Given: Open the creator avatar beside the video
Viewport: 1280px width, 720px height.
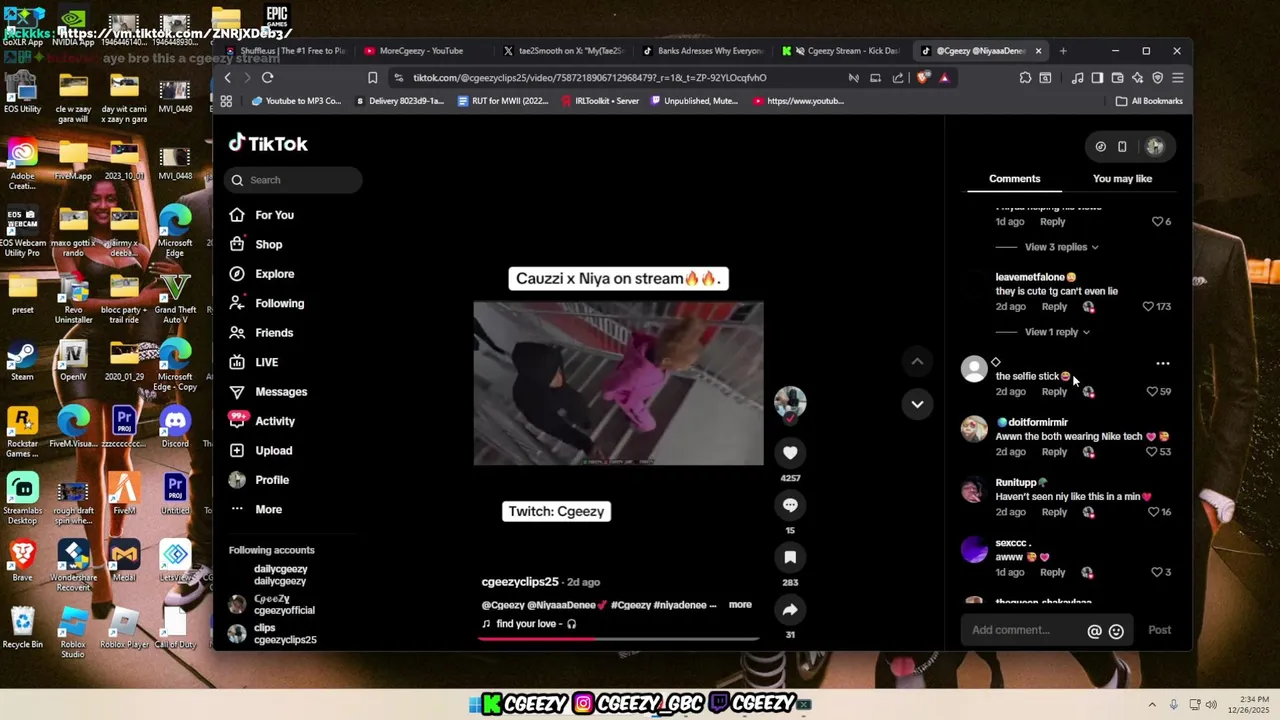Looking at the screenshot, I should coord(790,402).
